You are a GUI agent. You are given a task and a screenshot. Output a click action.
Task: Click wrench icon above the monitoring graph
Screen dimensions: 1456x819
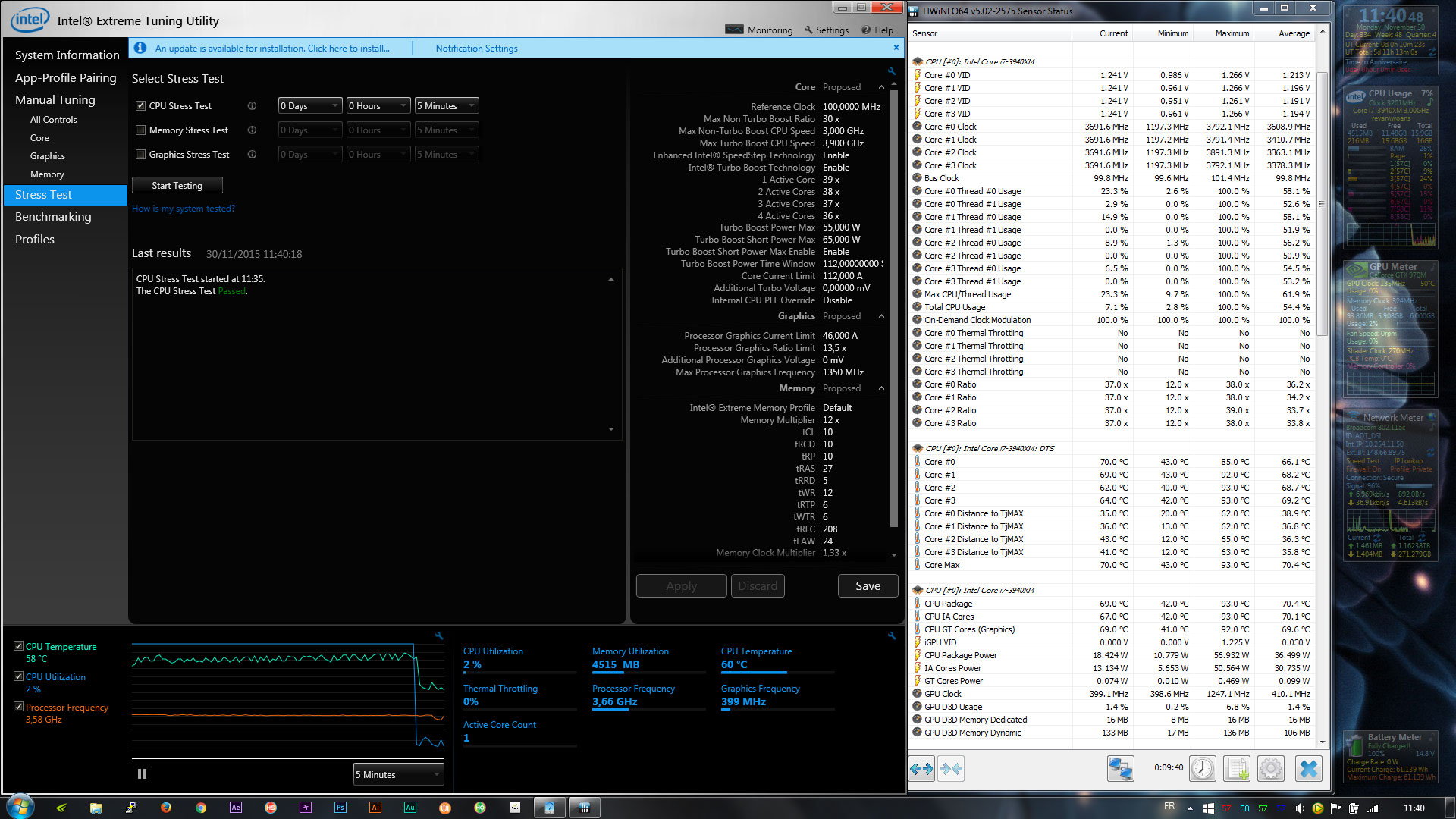[x=439, y=635]
